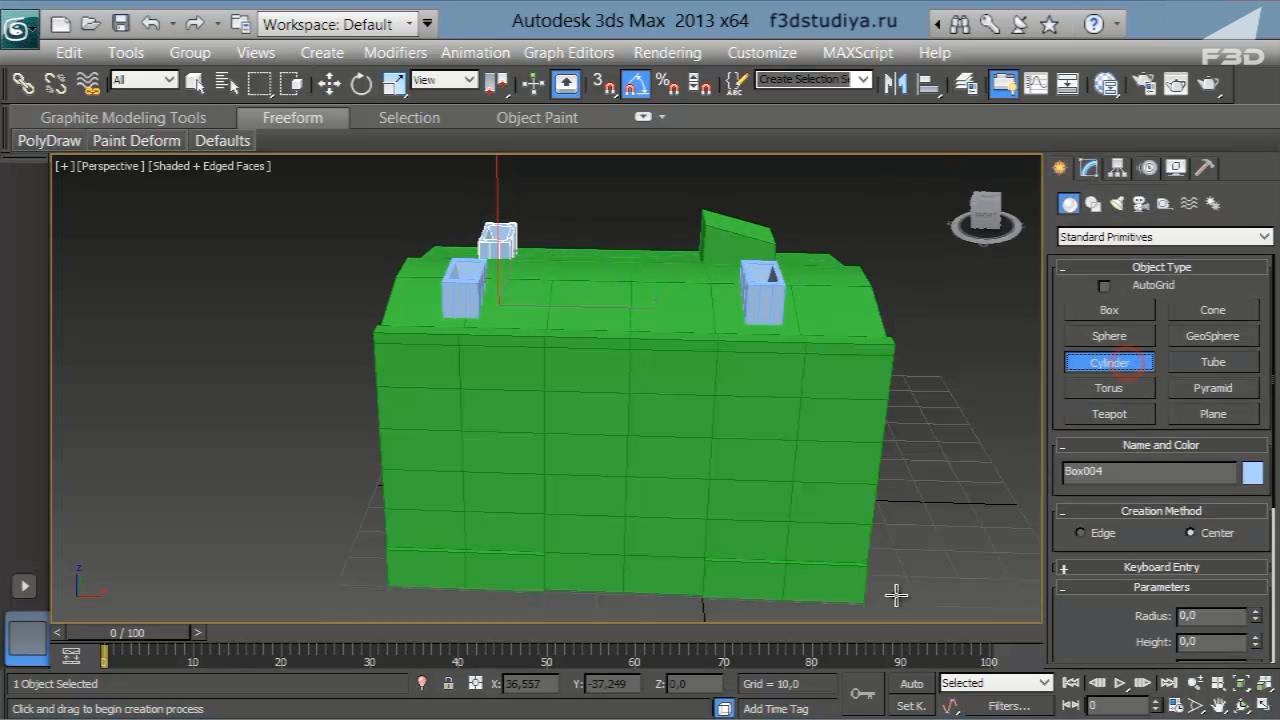
Task: Collapse Name and Color rollout
Action: [x=1161, y=445]
